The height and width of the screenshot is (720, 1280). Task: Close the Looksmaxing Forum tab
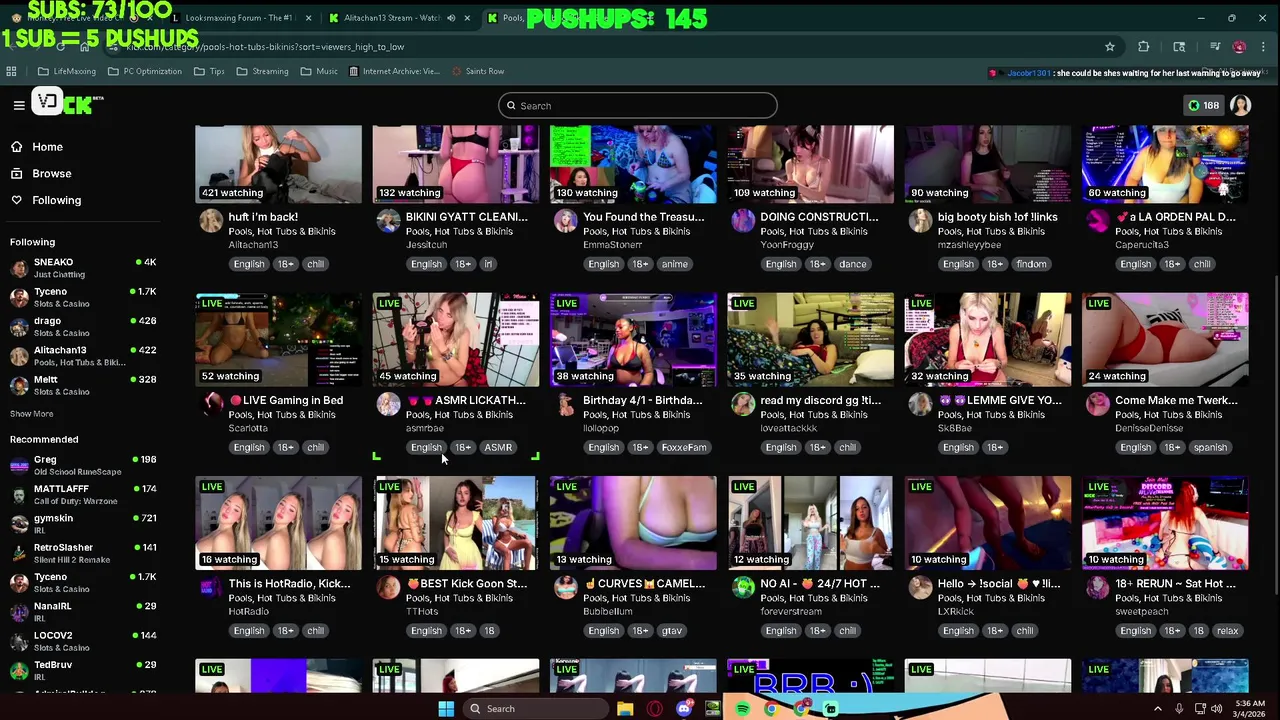(x=308, y=18)
